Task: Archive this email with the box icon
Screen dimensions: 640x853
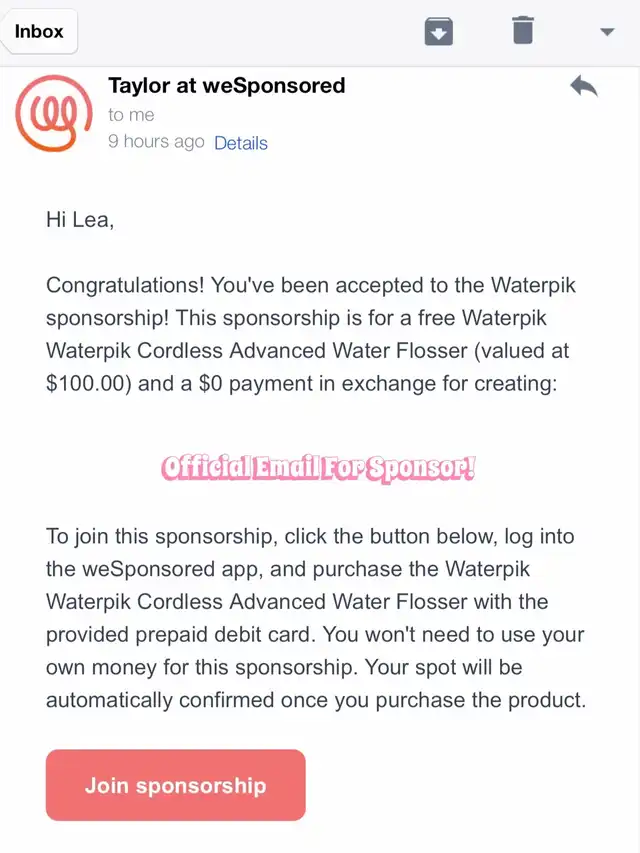Action: [439, 31]
